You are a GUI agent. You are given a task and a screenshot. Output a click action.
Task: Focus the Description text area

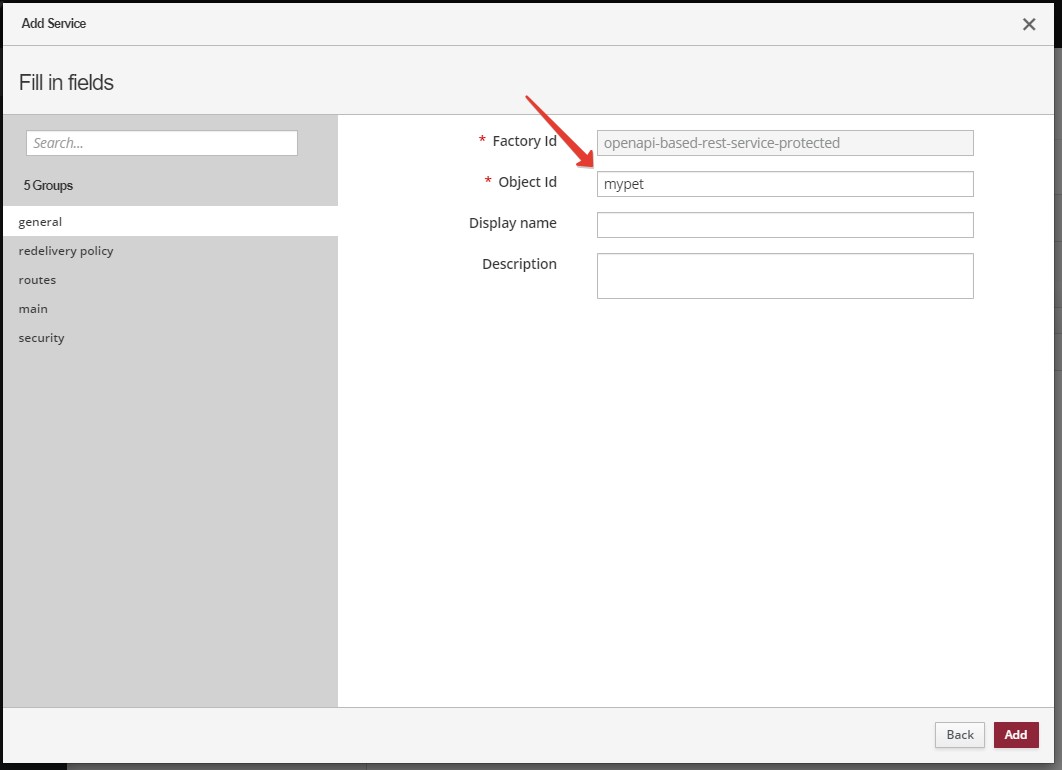pyautogui.click(x=784, y=275)
